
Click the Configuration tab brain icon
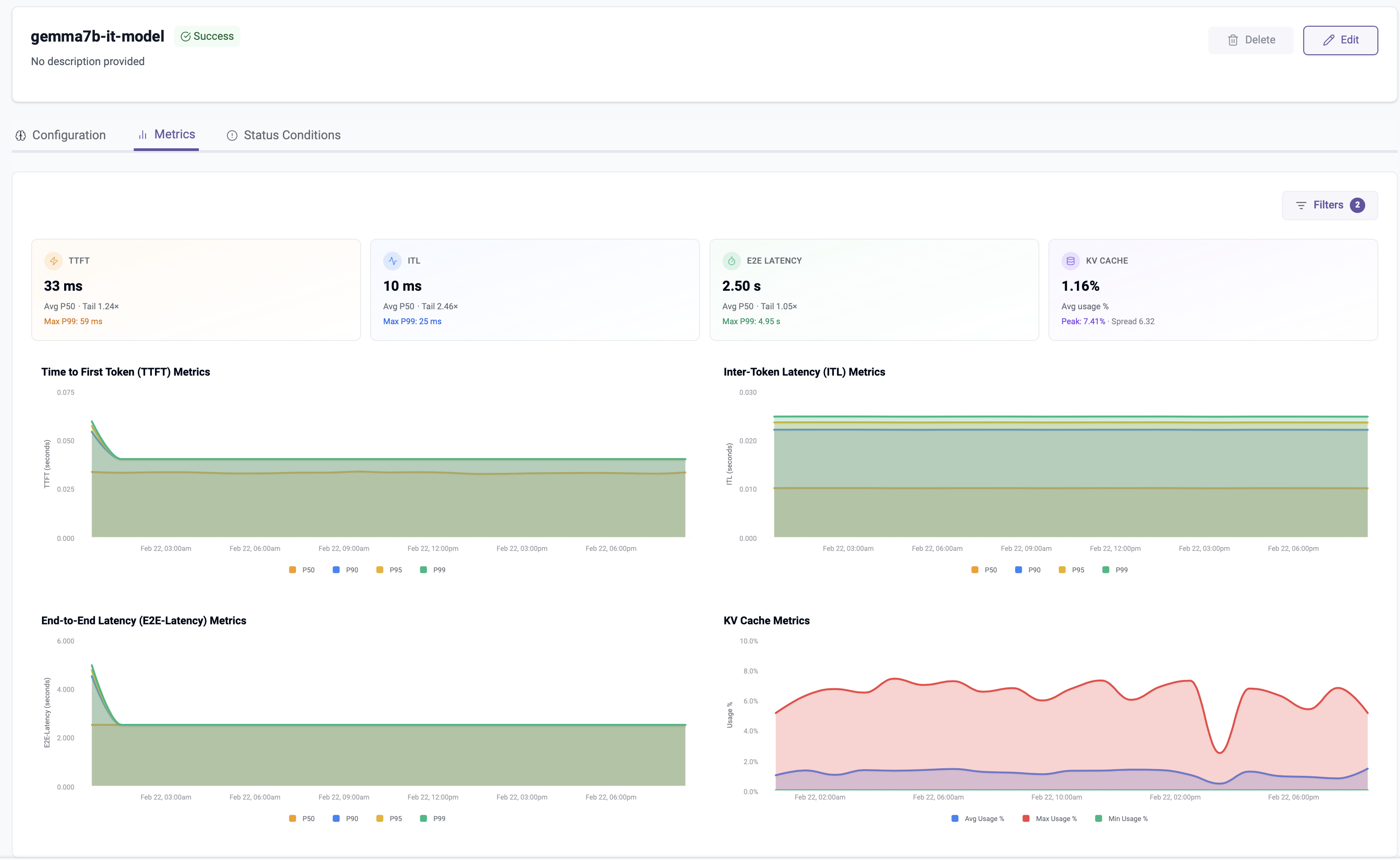(21, 135)
